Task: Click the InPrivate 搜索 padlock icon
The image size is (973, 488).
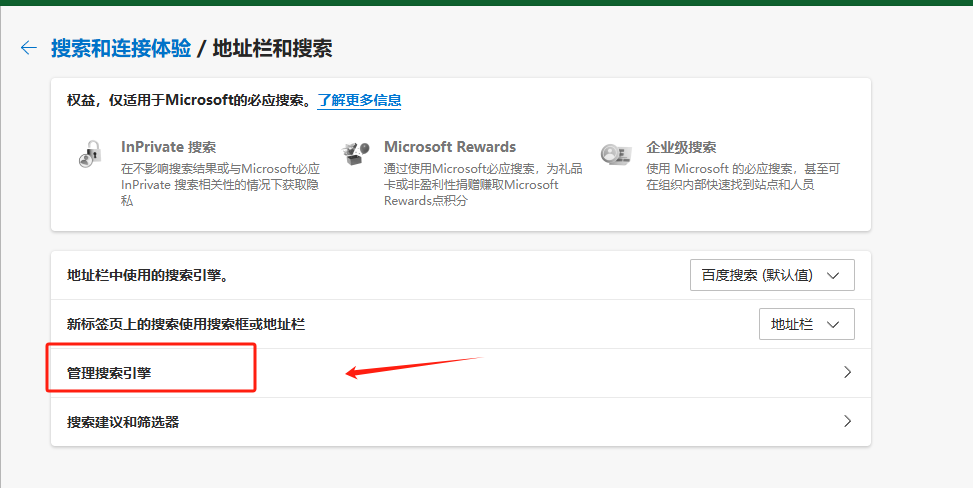Action: pos(90,153)
